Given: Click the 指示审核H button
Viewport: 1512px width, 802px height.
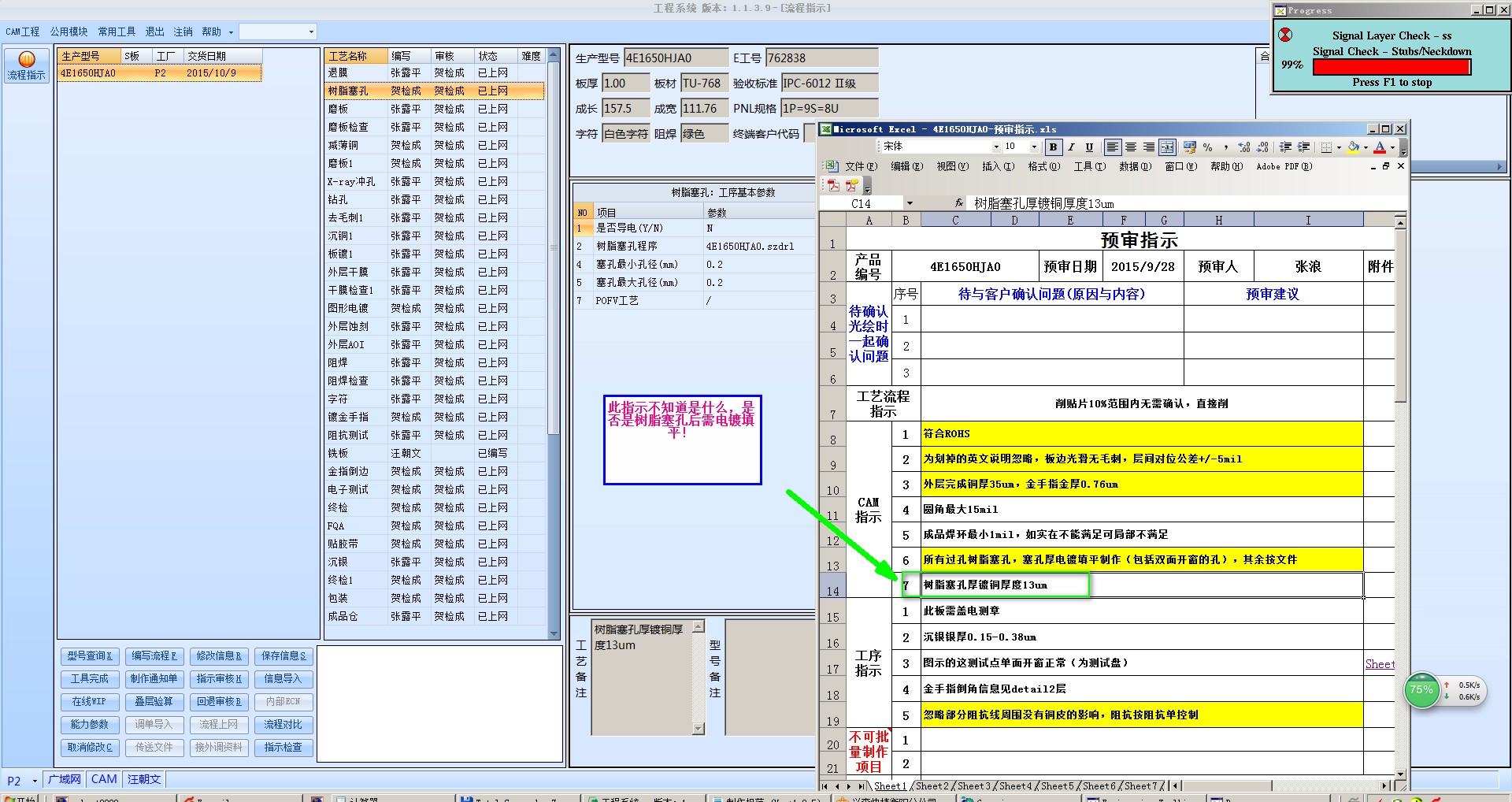Looking at the screenshot, I should coord(219,678).
